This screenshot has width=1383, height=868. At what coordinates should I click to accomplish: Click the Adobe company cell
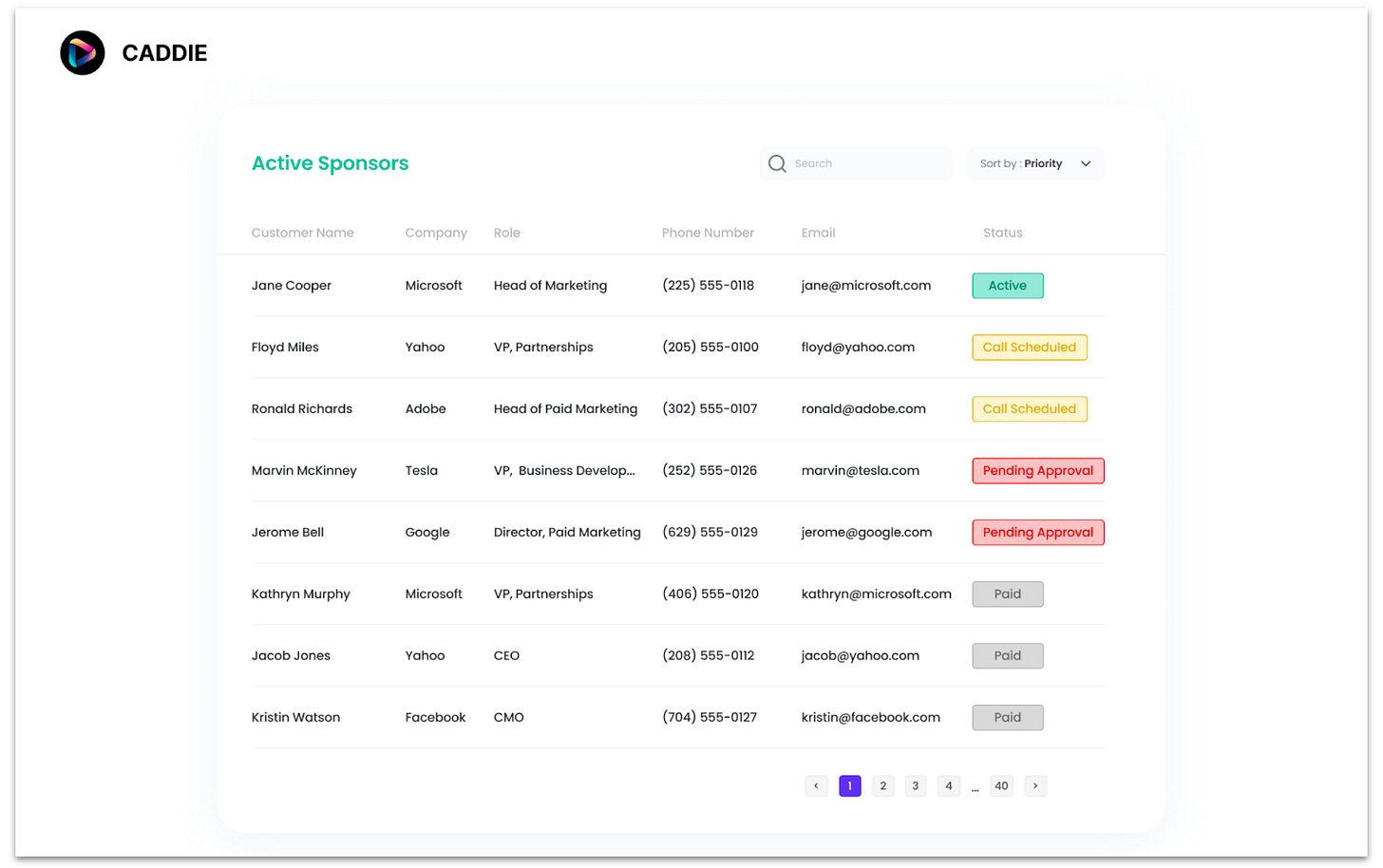click(425, 409)
